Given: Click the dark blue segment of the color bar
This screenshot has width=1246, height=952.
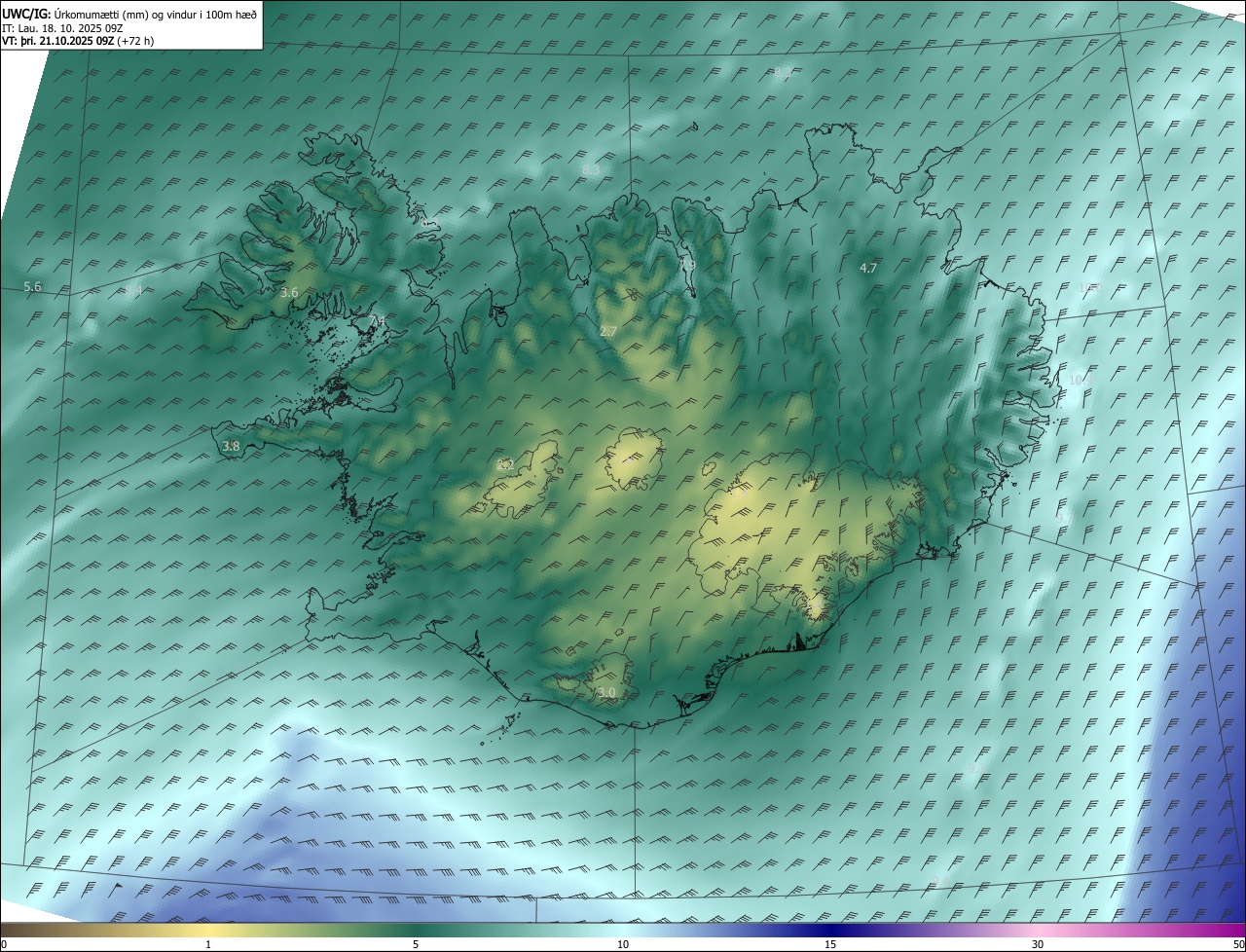Looking at the screenshot, I should pyautogui.click(x=830, y=930).
